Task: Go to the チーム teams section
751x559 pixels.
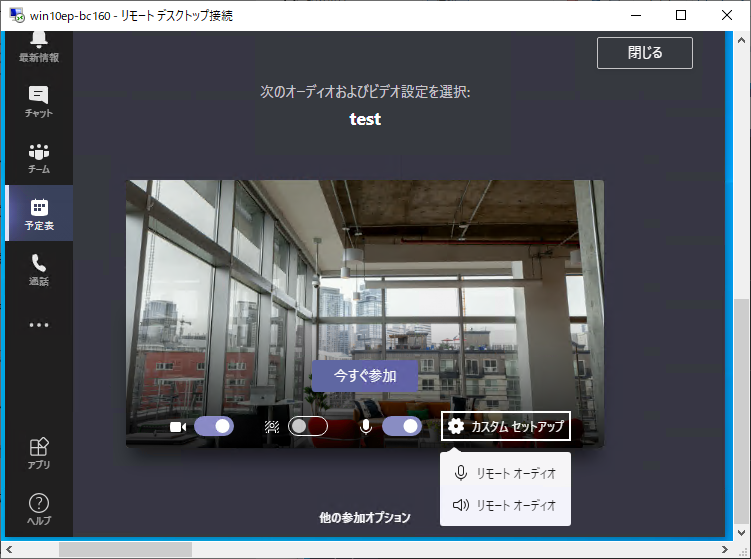Action: point(39,158)
